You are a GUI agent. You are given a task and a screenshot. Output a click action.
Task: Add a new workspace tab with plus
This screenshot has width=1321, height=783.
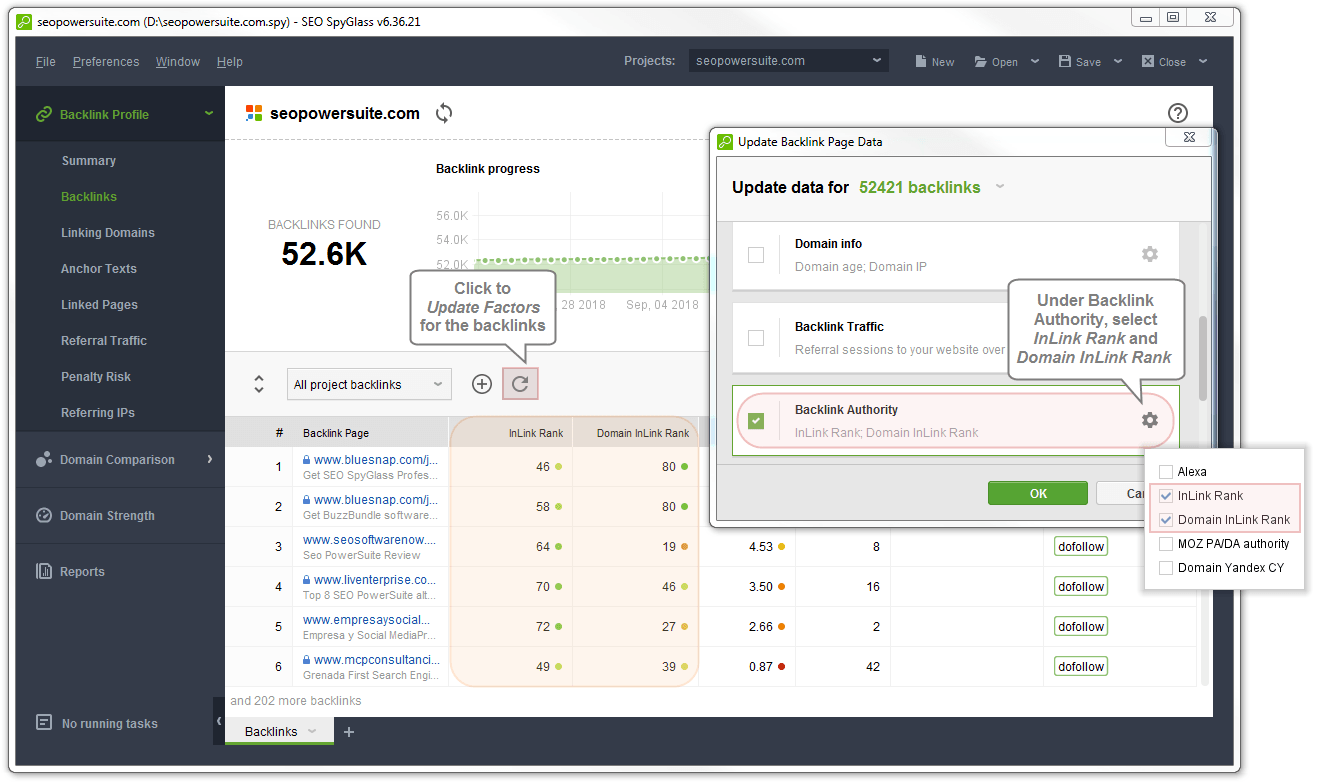coord(349,732)
